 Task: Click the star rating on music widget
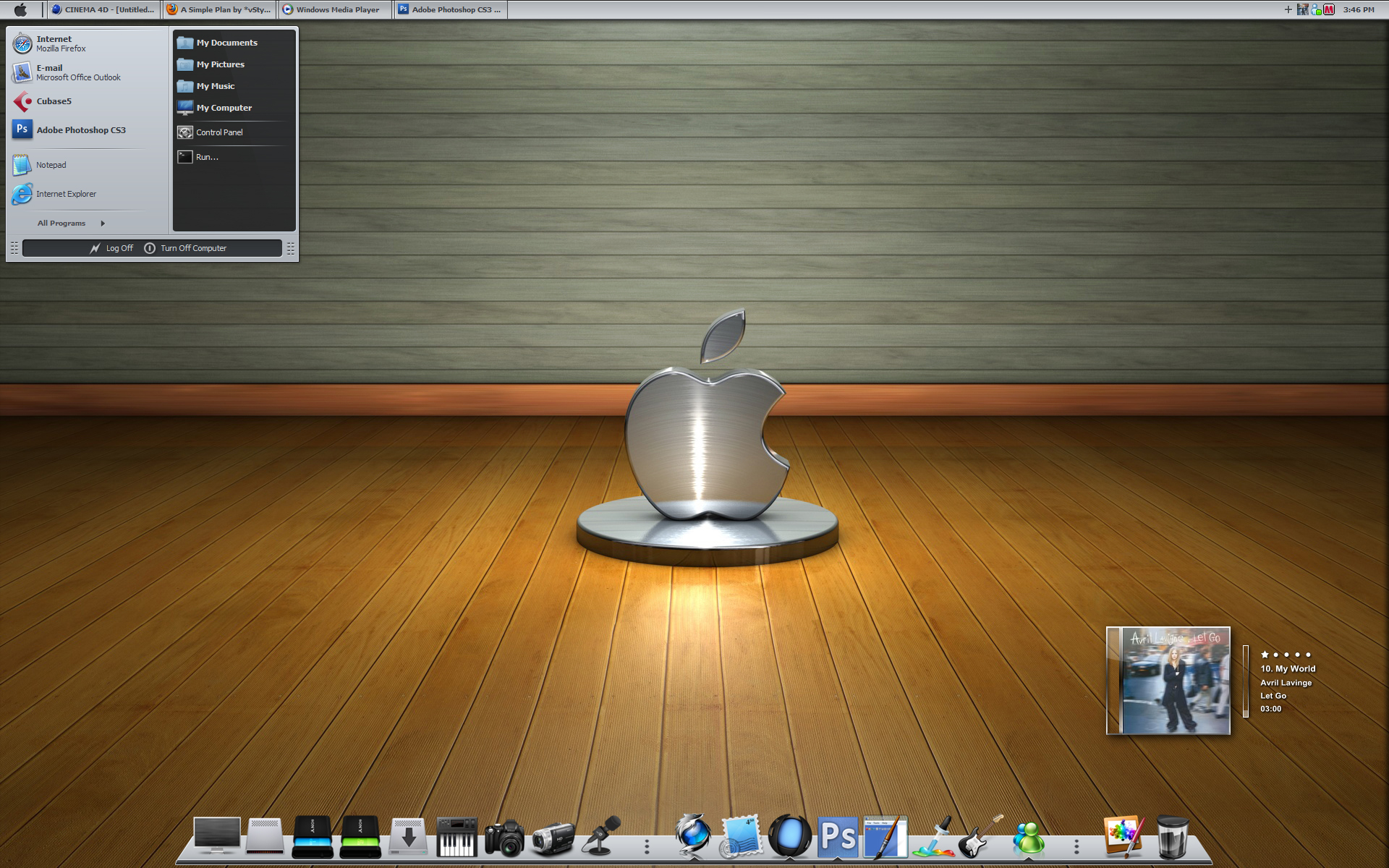point(1286,655)
